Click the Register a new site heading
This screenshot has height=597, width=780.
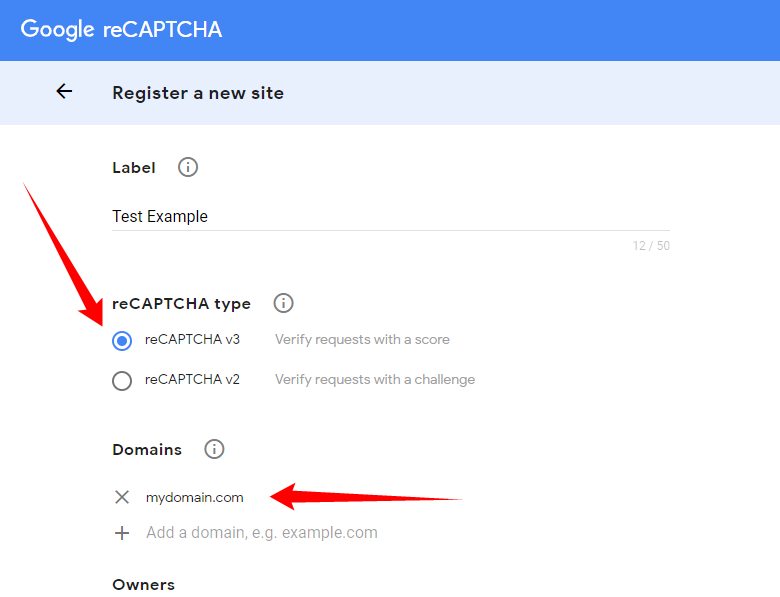click(x=198, y=93)
